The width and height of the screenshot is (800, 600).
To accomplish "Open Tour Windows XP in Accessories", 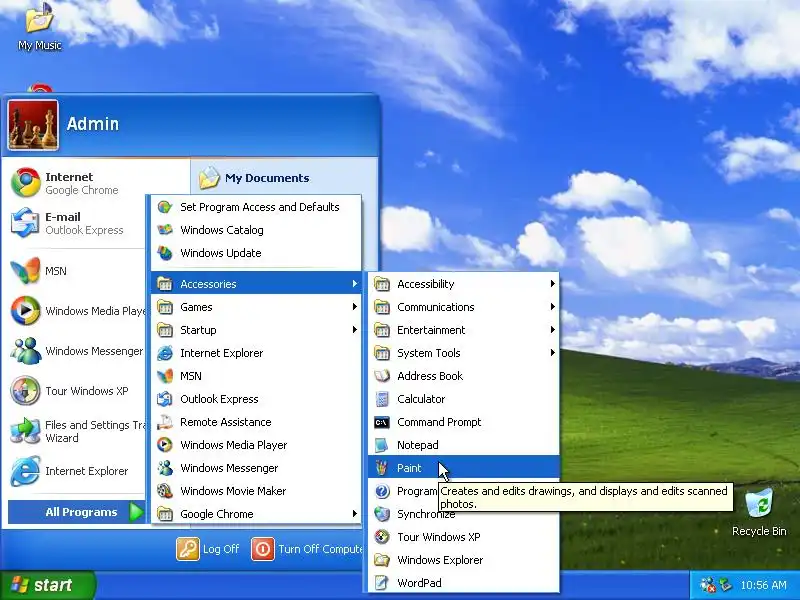I will click(x=464, y=537).
